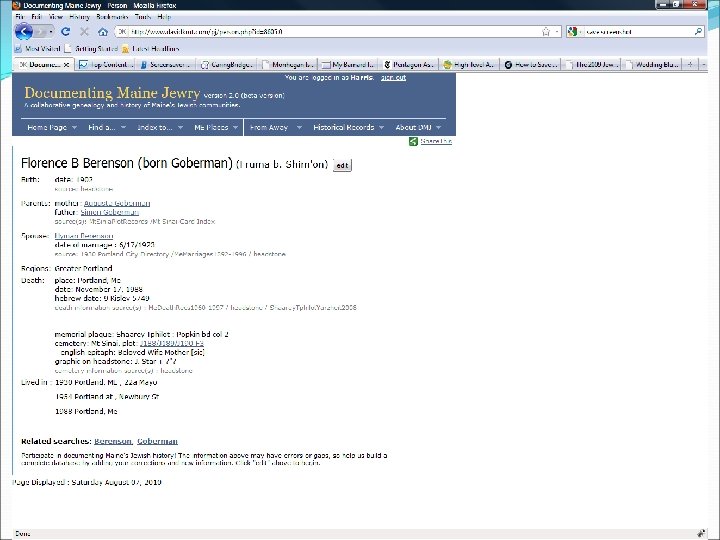Open the Bookmarks menu
720x540 pixels.
(112, 17)
